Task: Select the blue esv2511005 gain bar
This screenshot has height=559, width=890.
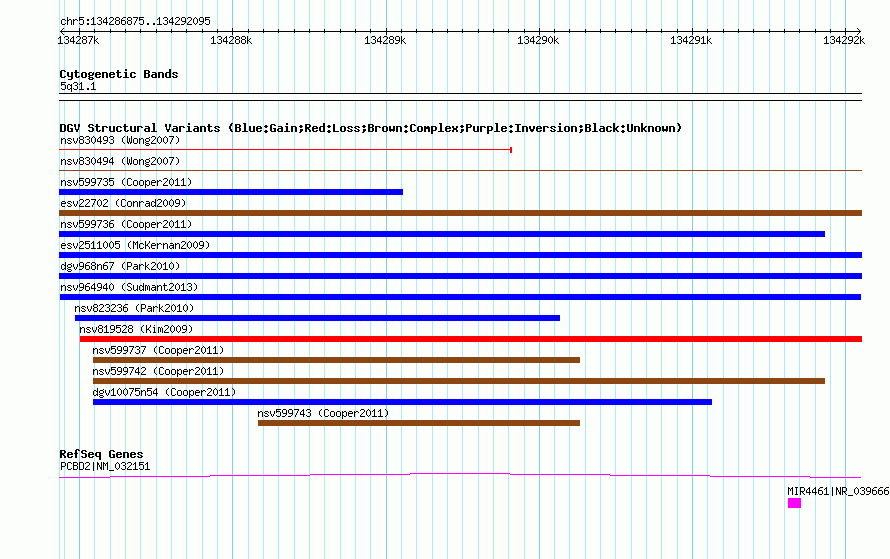Action: [x=460, y=255]
